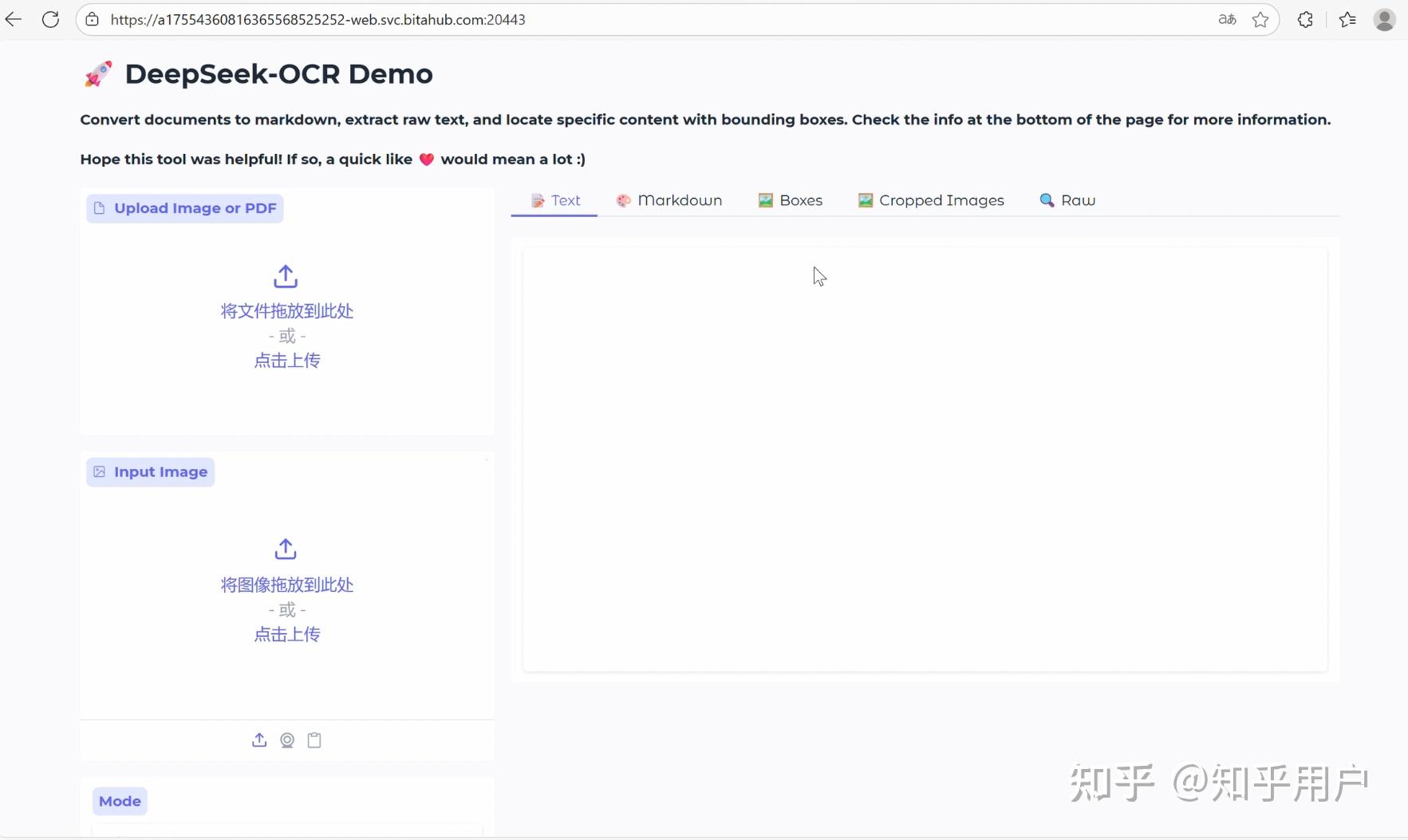Click the magnifier icon beside Raw
The width and height of the screenshot is (1408, 840).
[x=1046, y=200]
